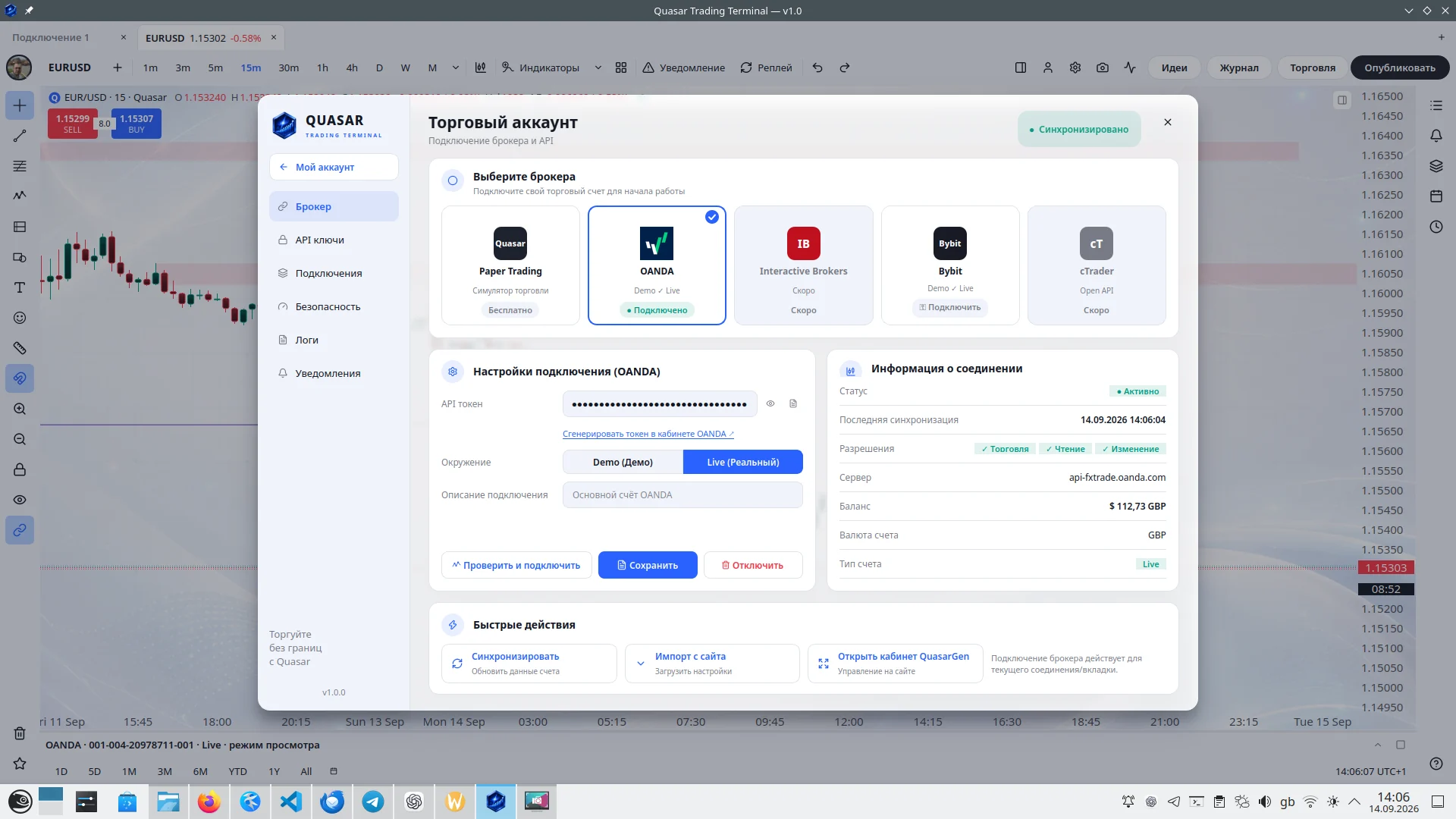Select the text tool in left toolbar
1456x819 pixels.
(x=20, y=287)
